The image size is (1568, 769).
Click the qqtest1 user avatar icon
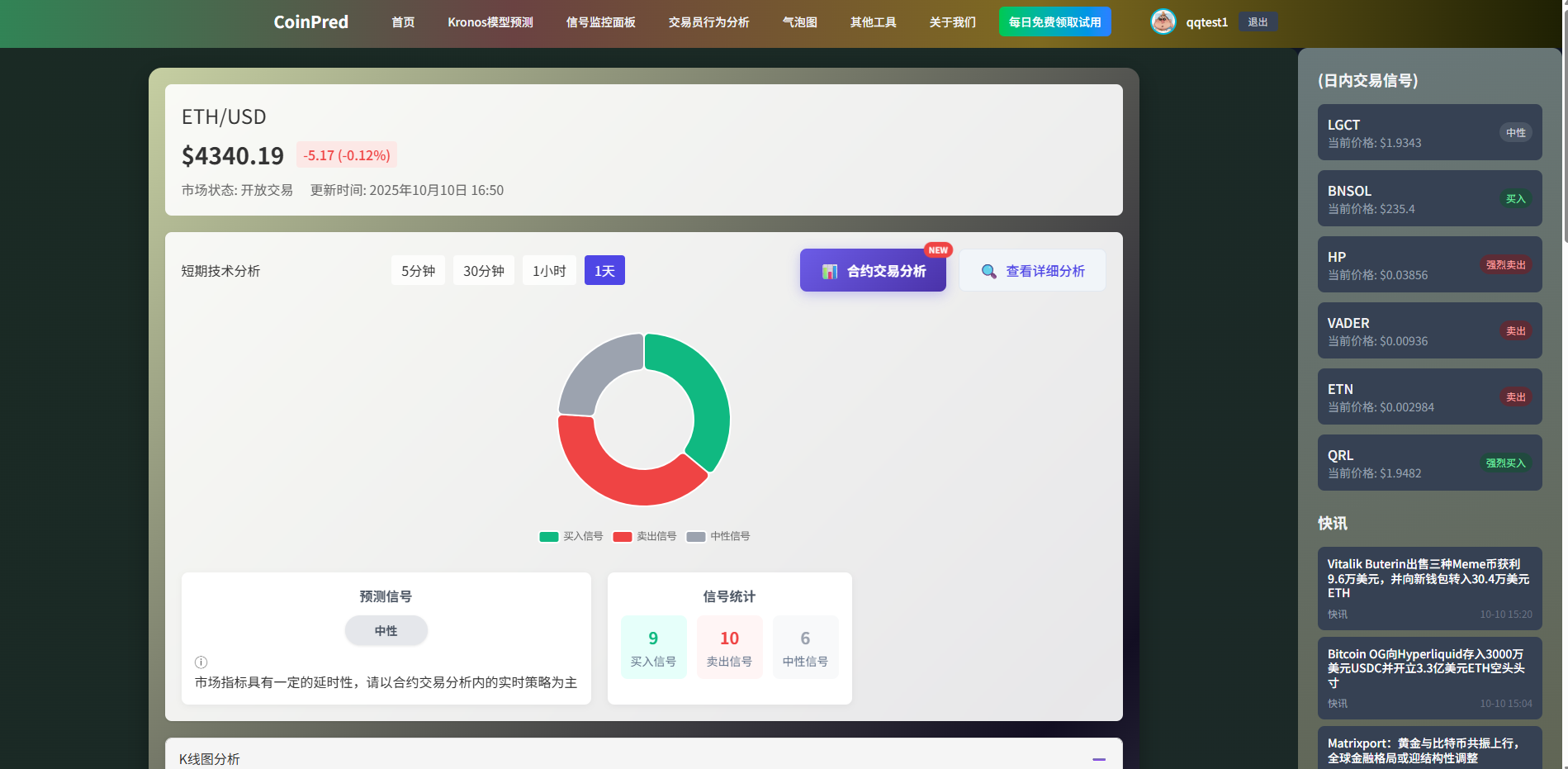pos(1163,22)
